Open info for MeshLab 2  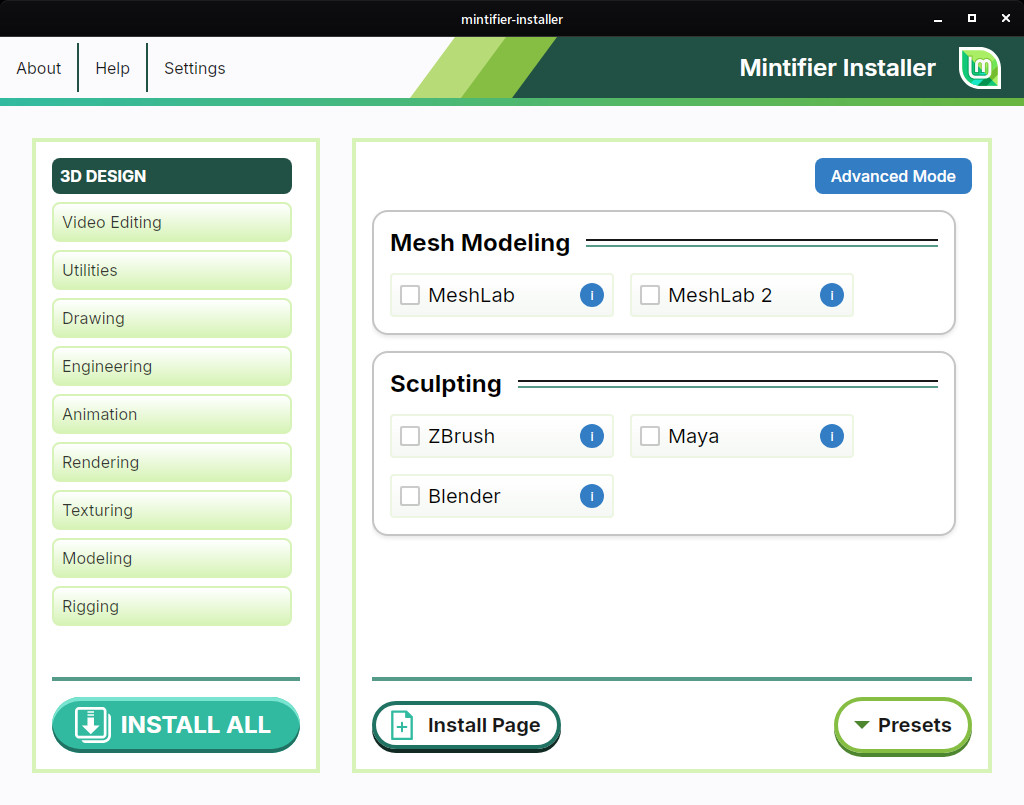pyautogui.click(x=831, y=295)
